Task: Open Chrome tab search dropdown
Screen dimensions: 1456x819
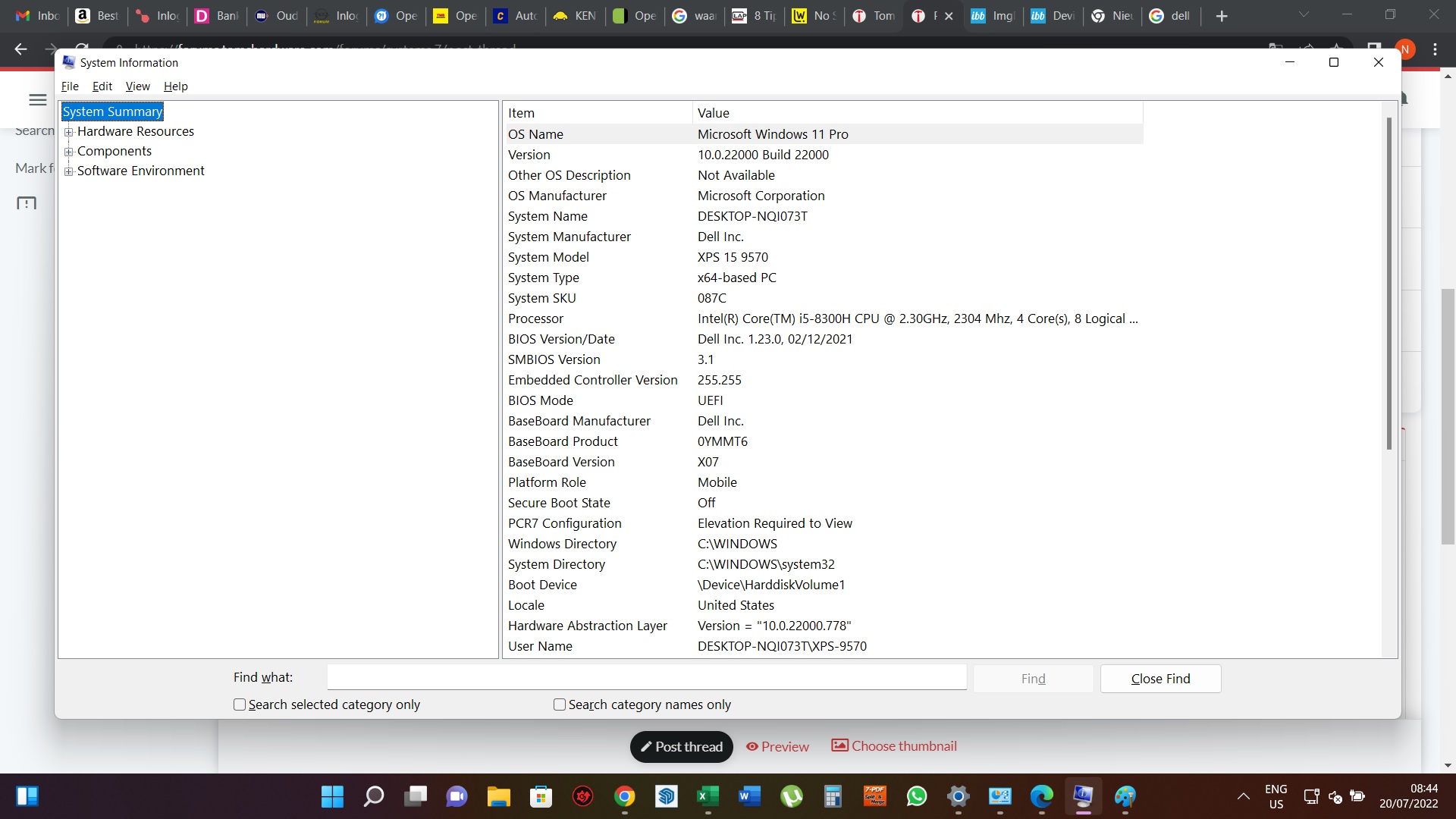Action: pyautogui.click(x=1304, y=14)
